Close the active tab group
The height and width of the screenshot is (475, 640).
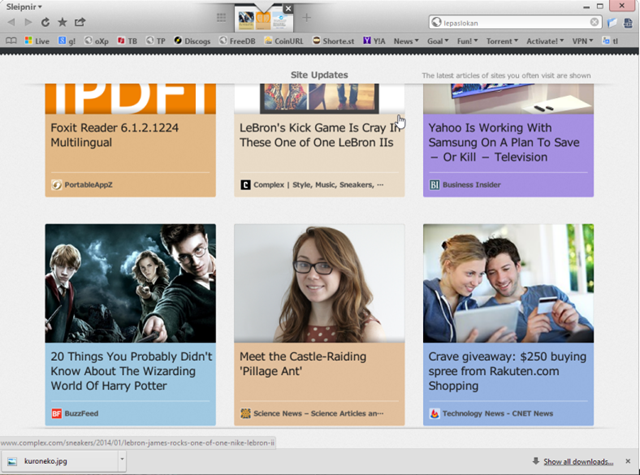tap(288, 8)
